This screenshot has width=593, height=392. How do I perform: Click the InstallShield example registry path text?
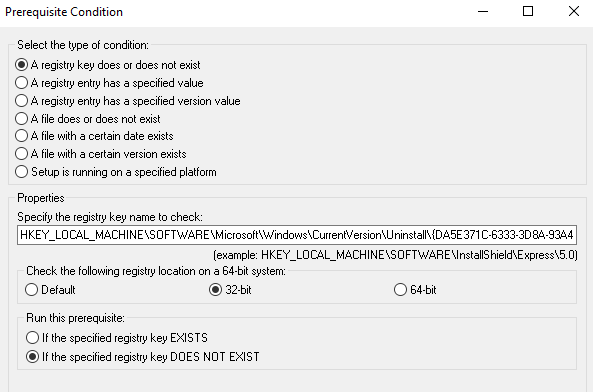pos(395,255)
